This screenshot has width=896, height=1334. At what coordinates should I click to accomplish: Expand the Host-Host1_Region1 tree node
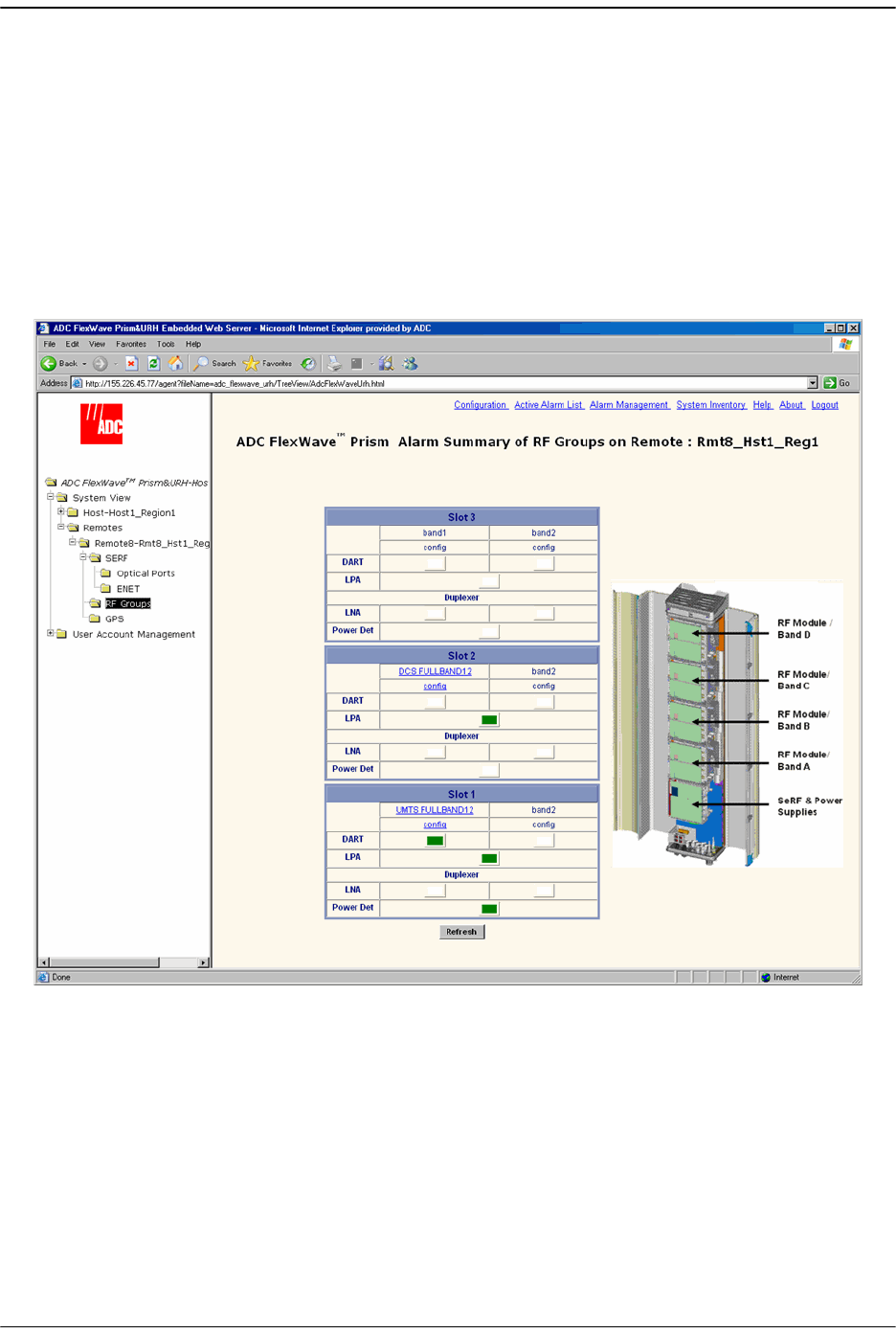[61, 511]
